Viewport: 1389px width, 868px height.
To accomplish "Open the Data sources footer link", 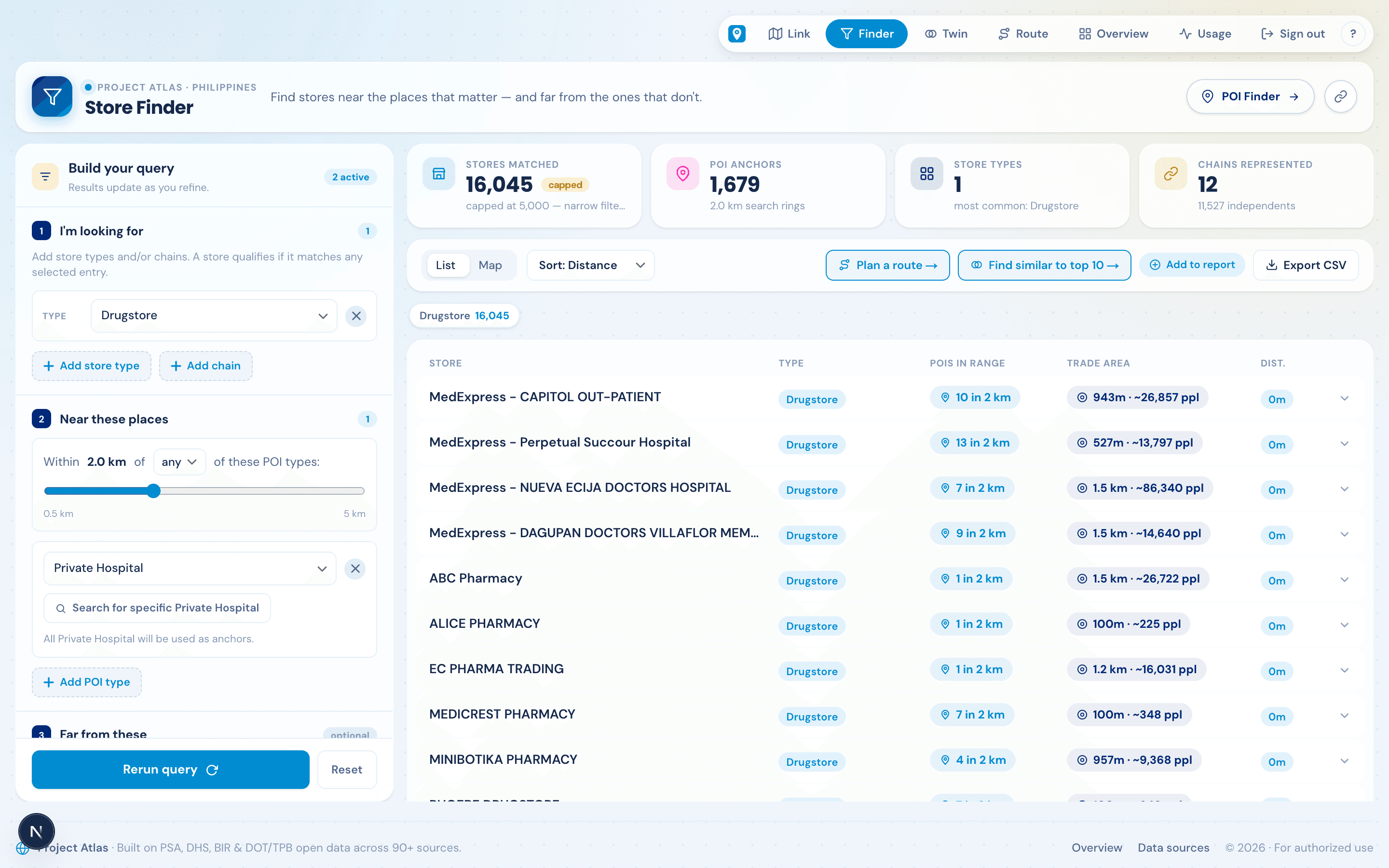I will tap(1173, 848).
